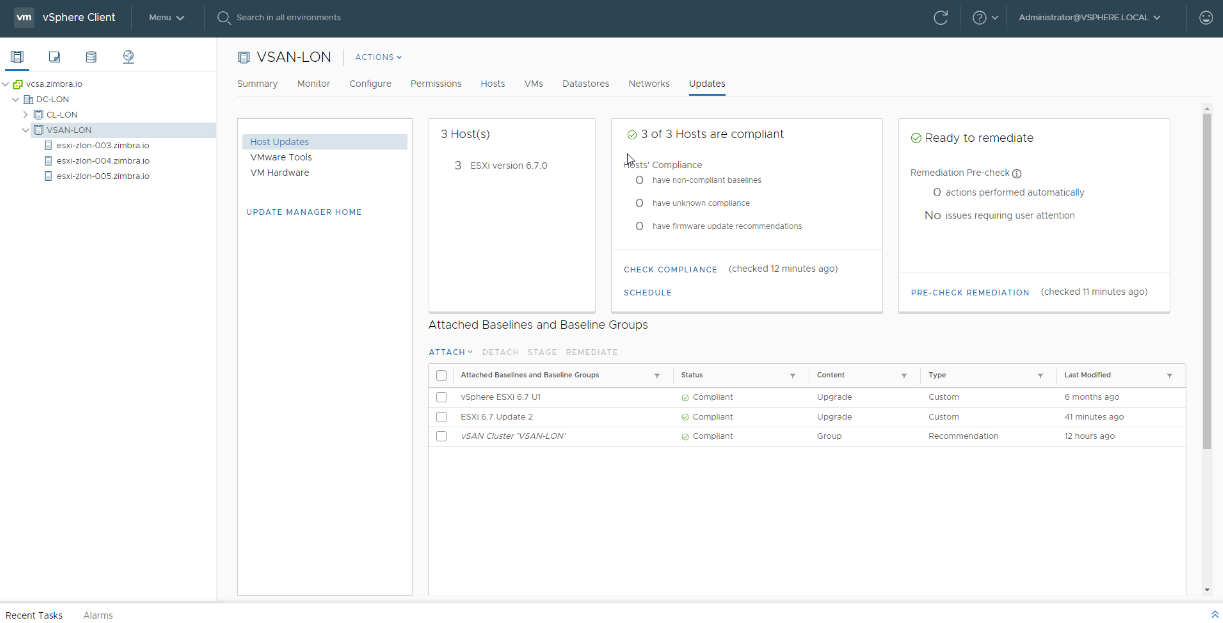Open Administrator@VSPHERE.LOCAL user menu

(x=1090, y=18)
